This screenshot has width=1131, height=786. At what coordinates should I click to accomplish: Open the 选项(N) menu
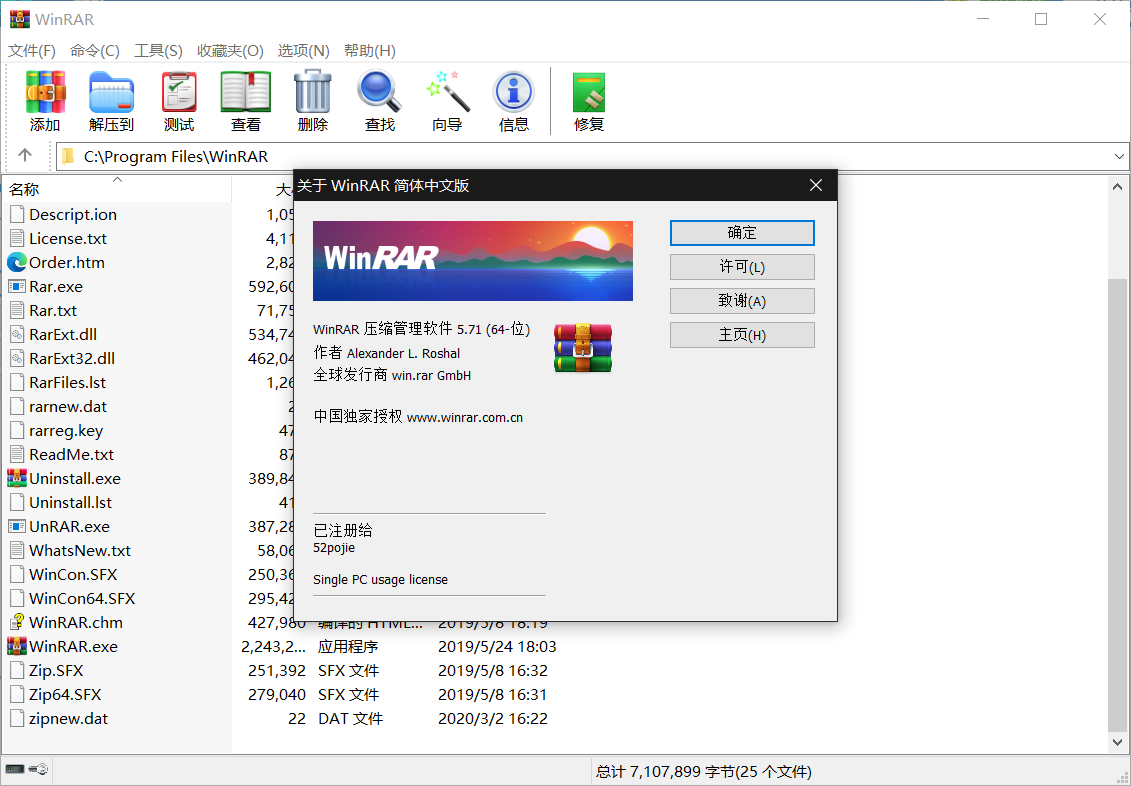(x=304, y=50)
